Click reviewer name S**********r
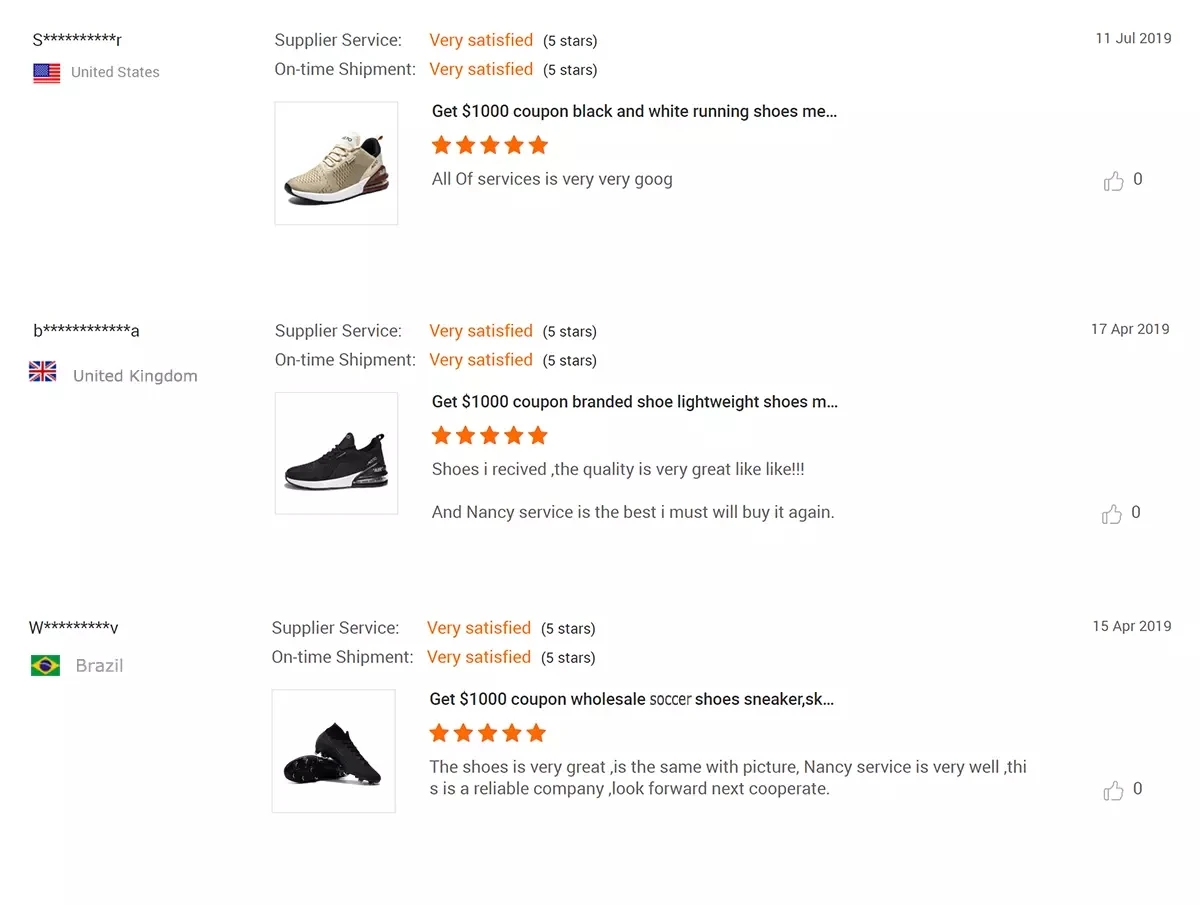 (77, 40)
